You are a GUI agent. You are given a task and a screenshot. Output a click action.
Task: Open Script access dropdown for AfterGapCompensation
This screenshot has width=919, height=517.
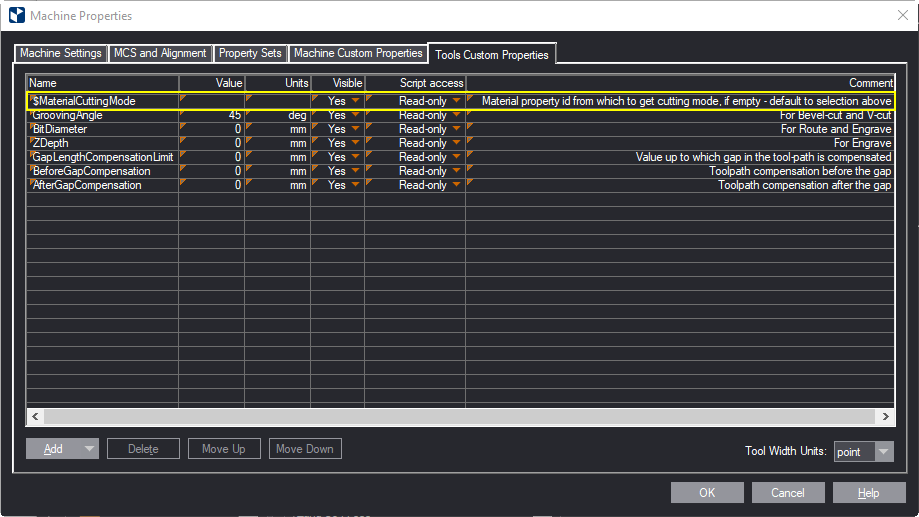456,186
